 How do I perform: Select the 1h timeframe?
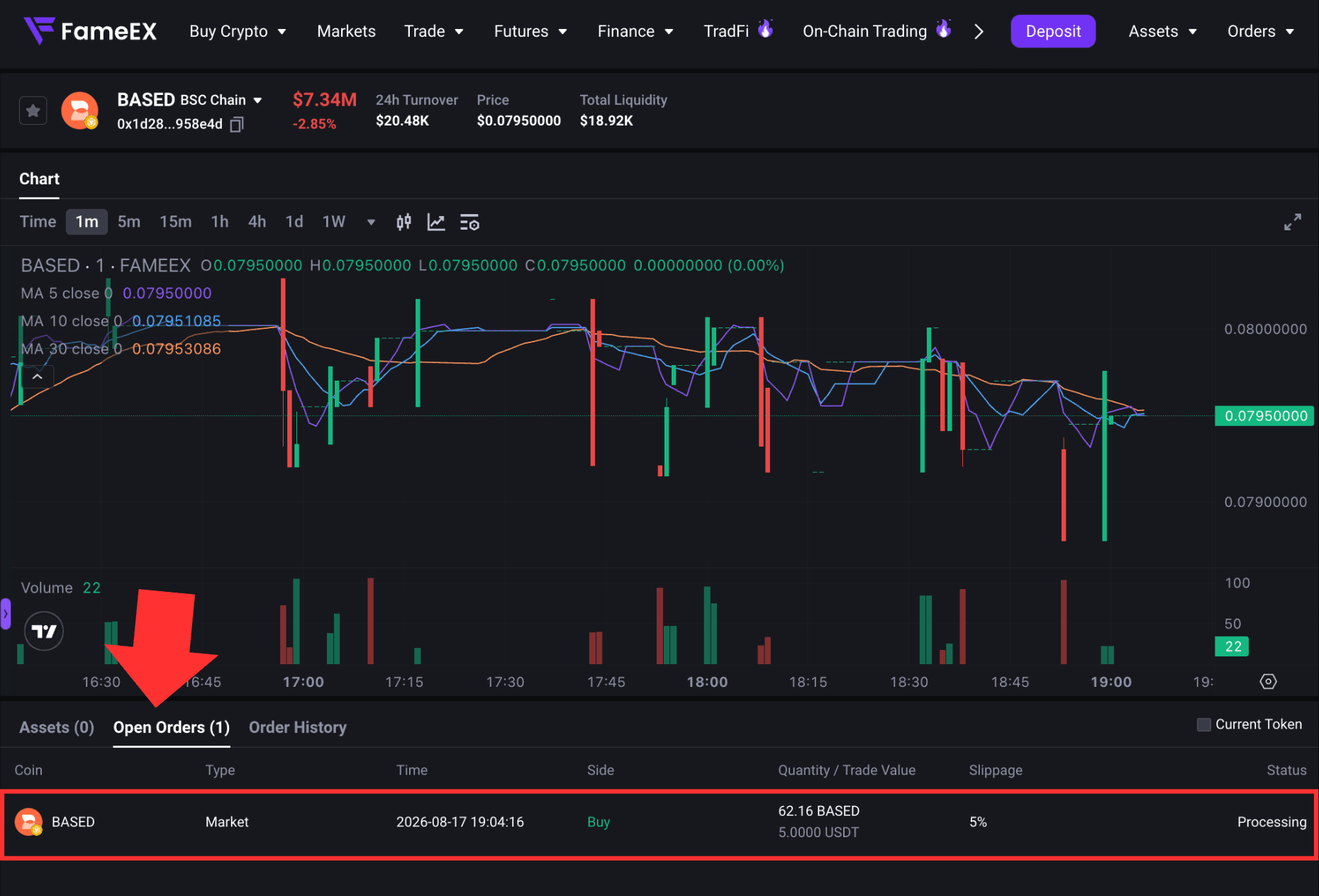220,222
